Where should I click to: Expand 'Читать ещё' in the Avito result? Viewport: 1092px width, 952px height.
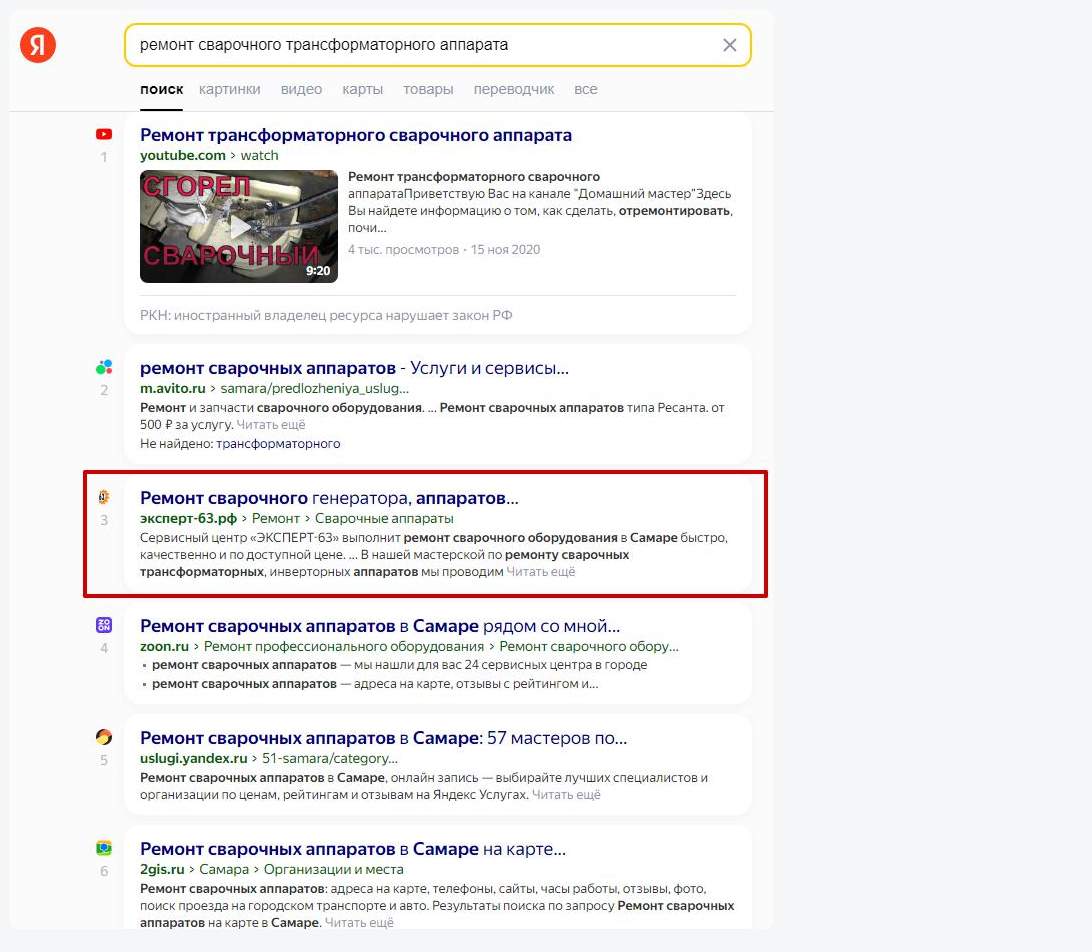[x=271, y=425]
